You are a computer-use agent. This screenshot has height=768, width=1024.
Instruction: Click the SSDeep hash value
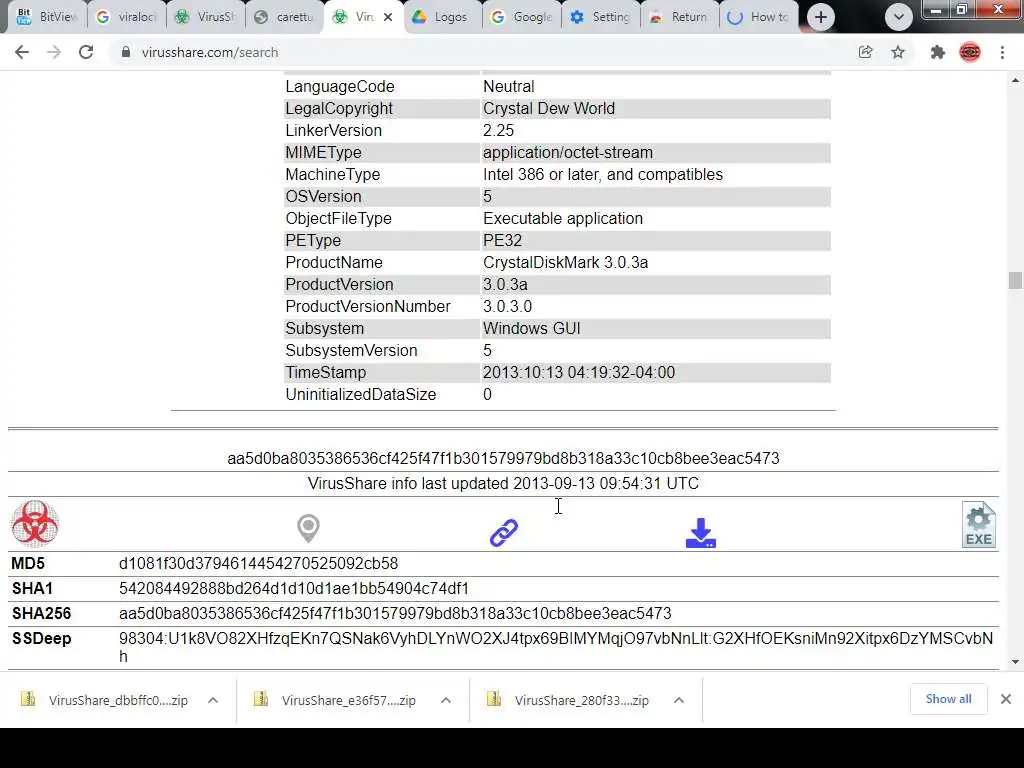(556, 647)
